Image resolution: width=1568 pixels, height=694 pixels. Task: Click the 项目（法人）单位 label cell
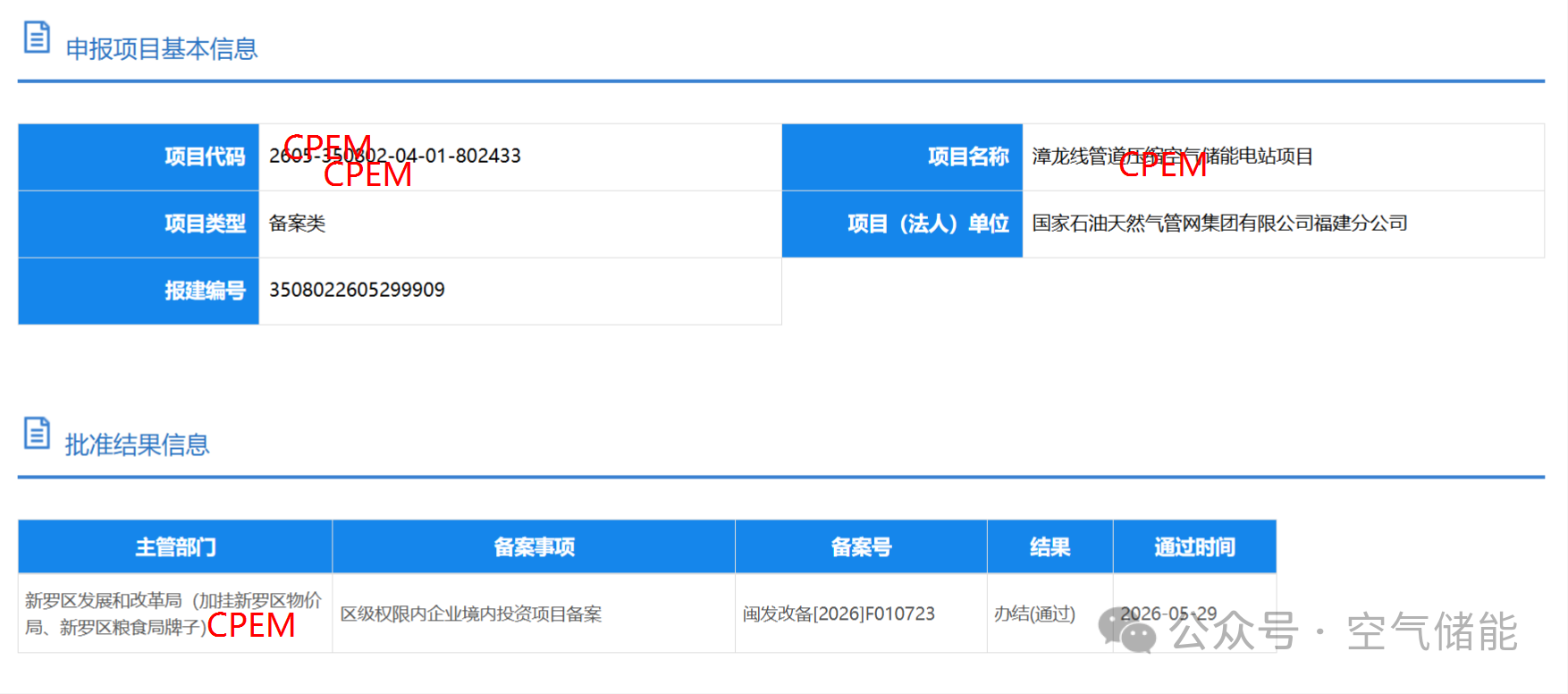tap(902, 224)
